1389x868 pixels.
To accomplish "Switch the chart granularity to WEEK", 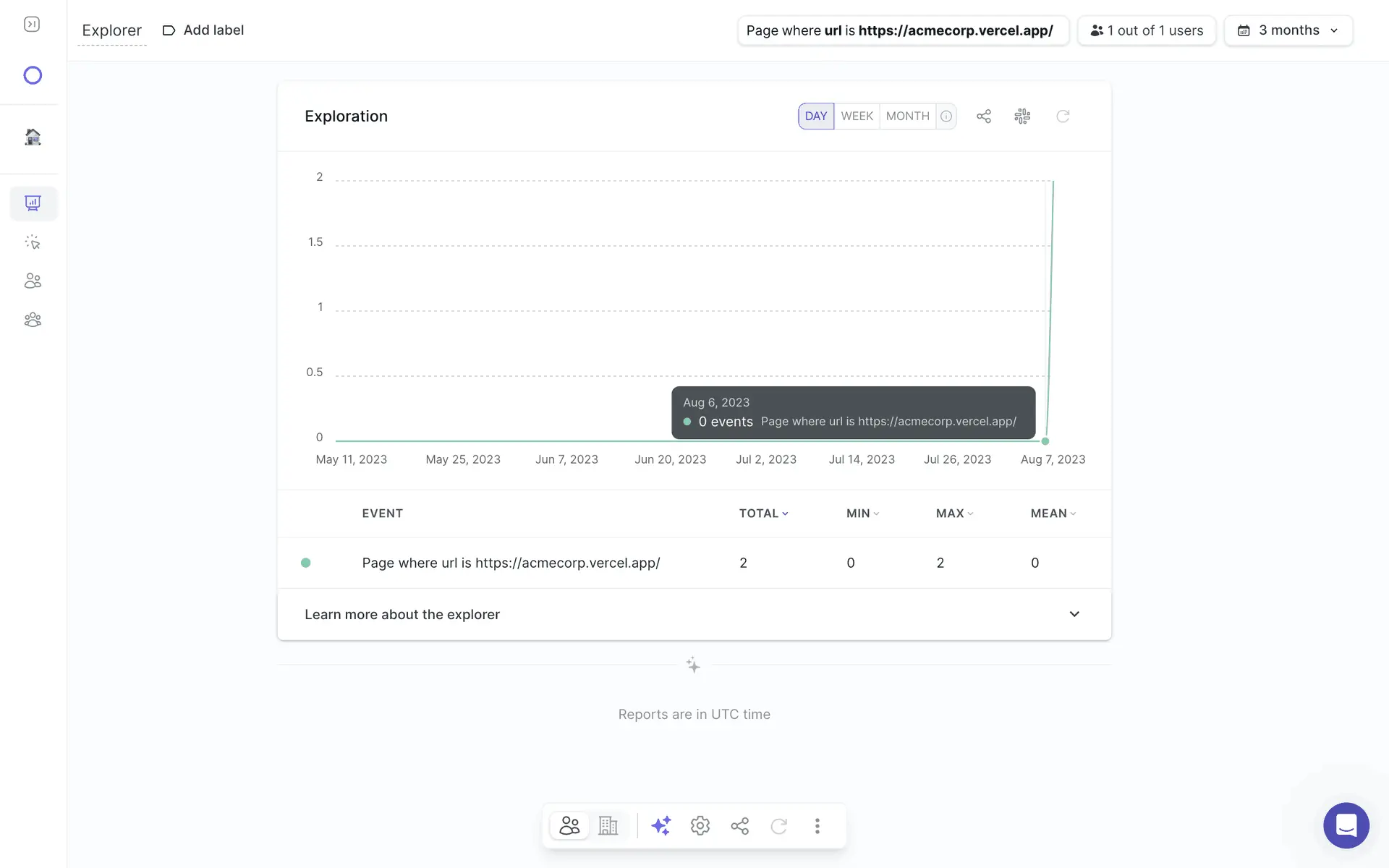I will point(857,116).
